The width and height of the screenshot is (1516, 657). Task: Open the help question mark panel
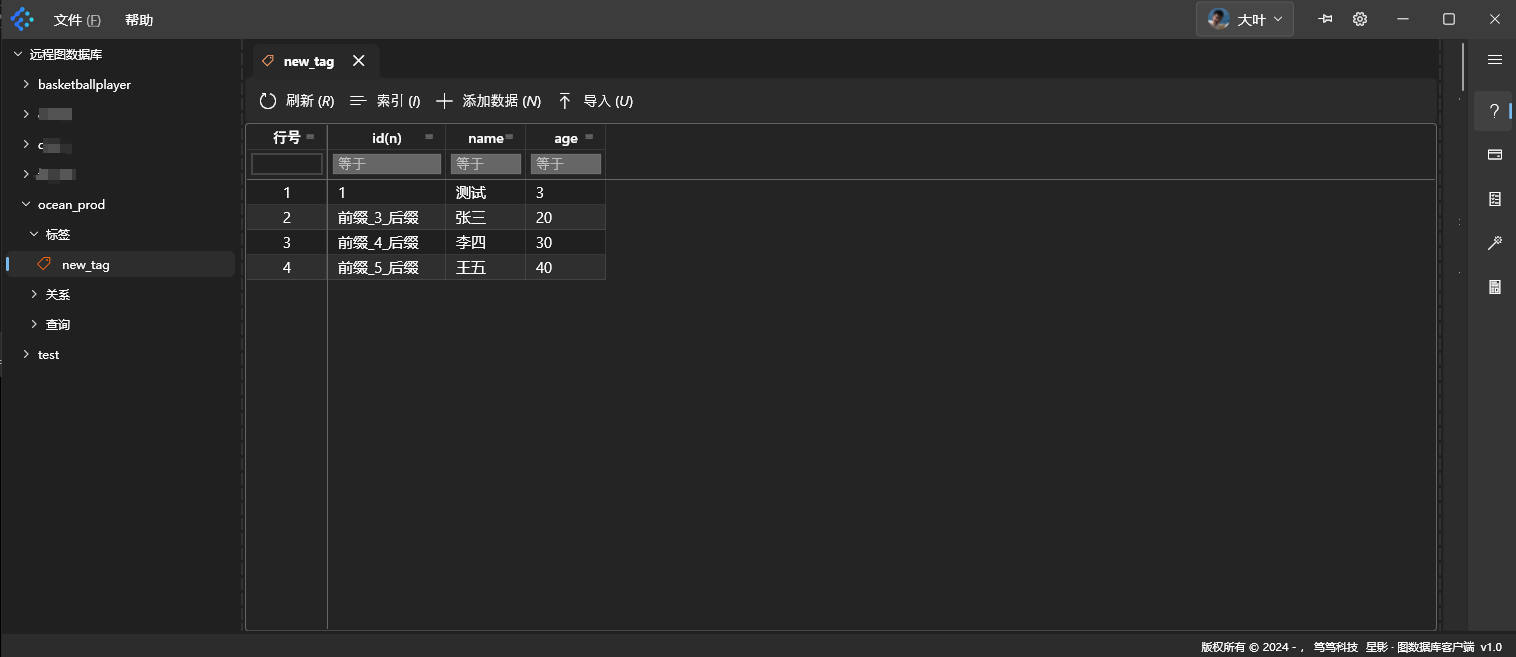[1494, 111]
